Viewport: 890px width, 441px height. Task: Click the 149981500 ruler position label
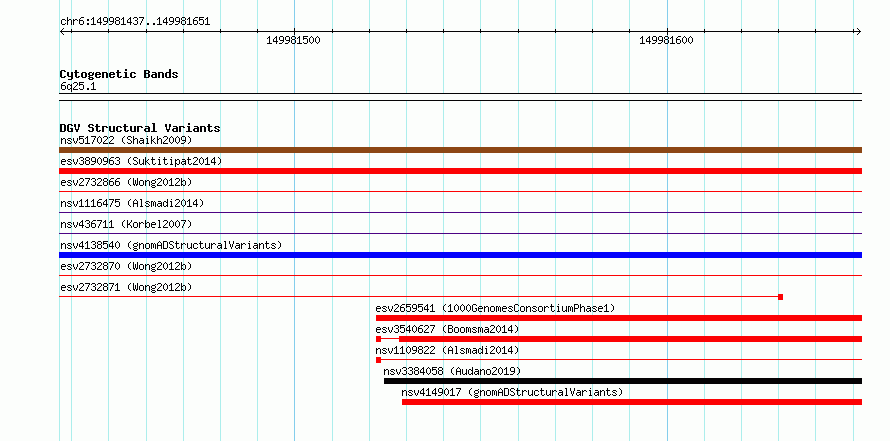tap(293, 40)
